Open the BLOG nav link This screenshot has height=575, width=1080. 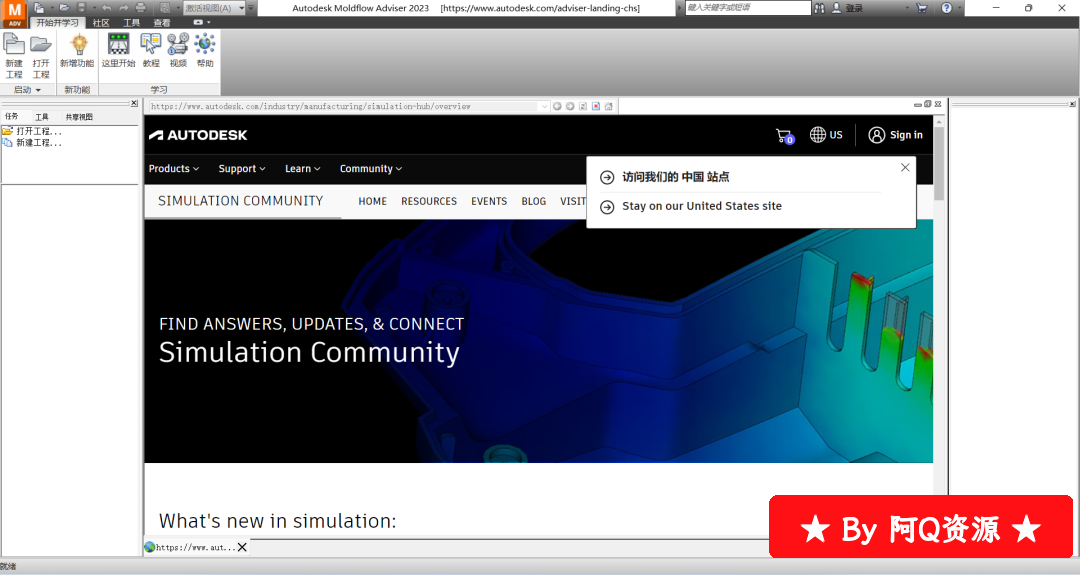point(534,201)
